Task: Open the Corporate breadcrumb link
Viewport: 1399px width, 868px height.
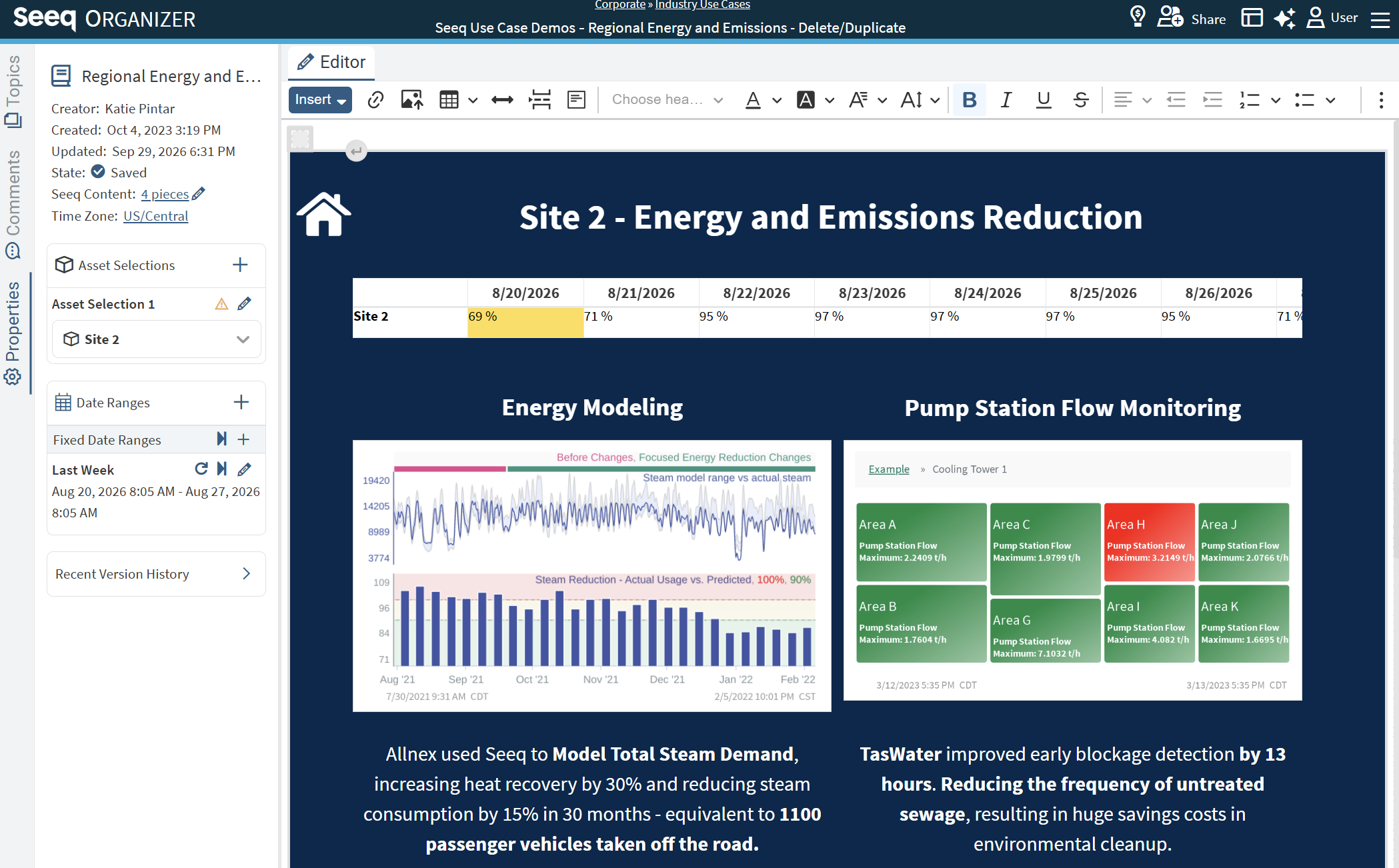Action: click(620, 5)
